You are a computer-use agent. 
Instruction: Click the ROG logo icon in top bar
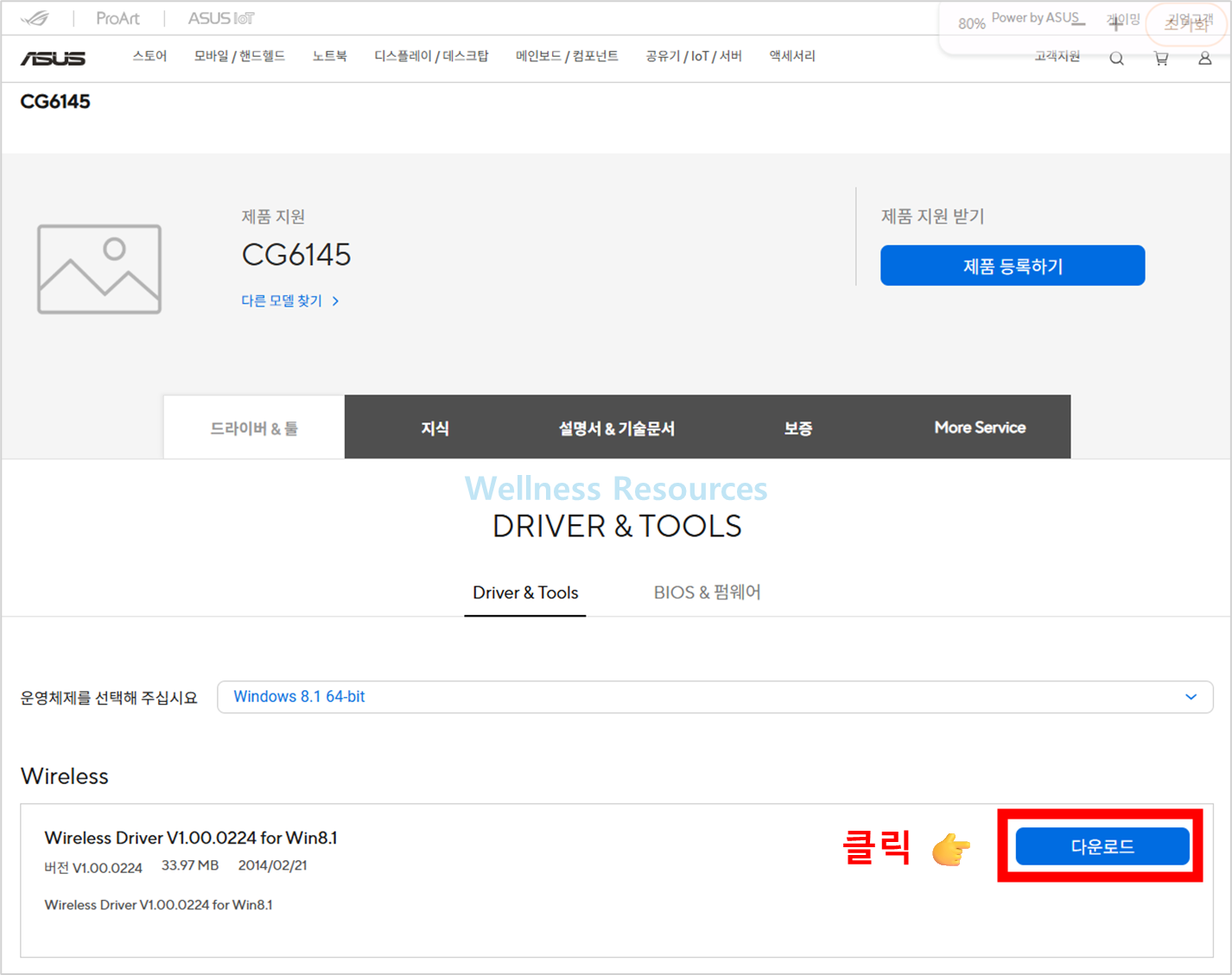point(35,18)
